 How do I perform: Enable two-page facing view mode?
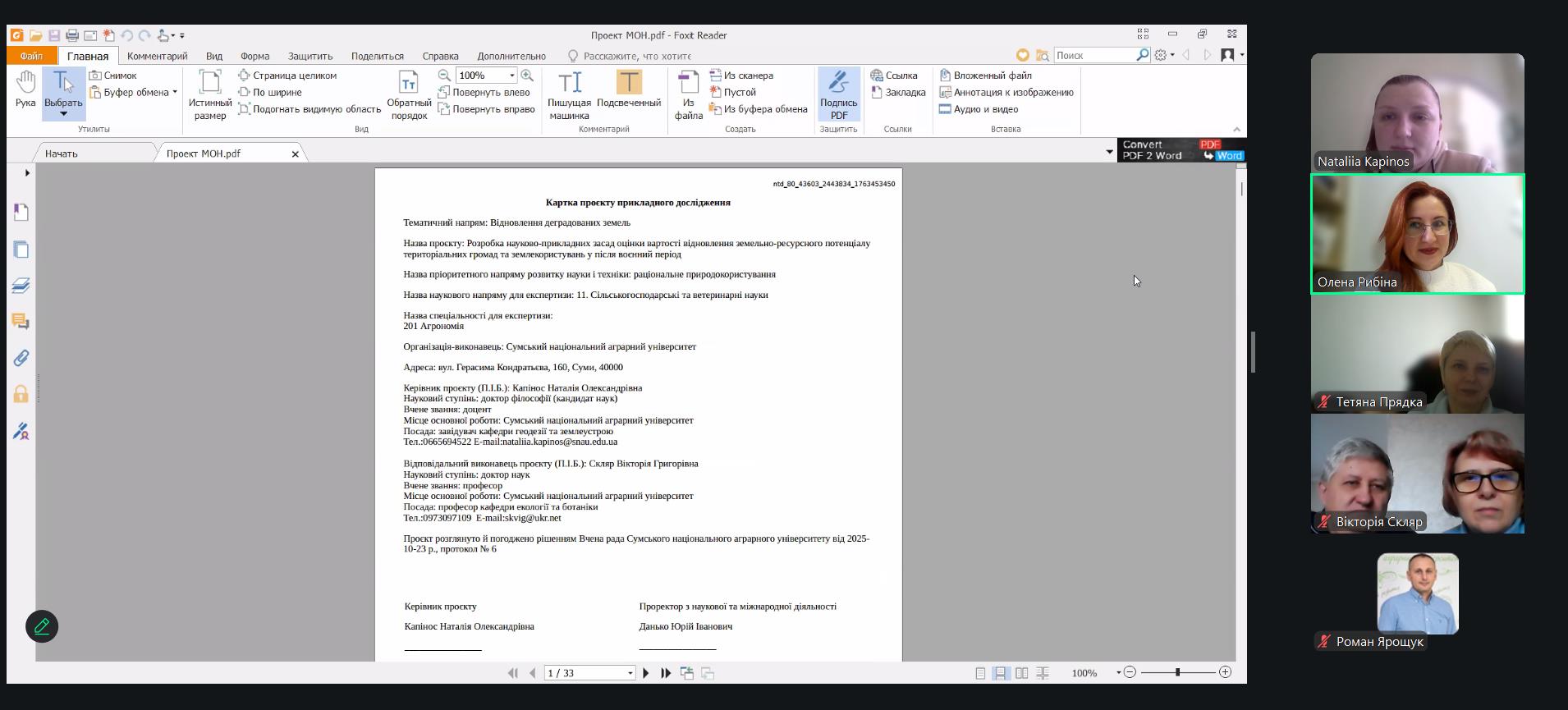(x=1021, y=673)
